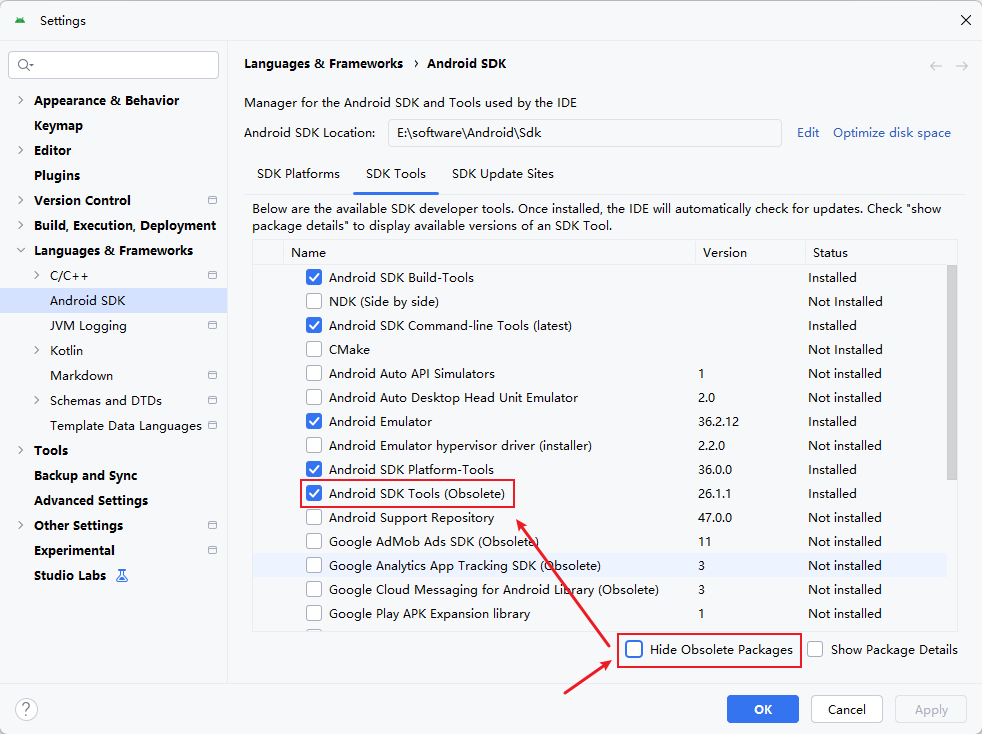Click the help question mark icon
The image size is (982, 734).
(x=27, y=709)
